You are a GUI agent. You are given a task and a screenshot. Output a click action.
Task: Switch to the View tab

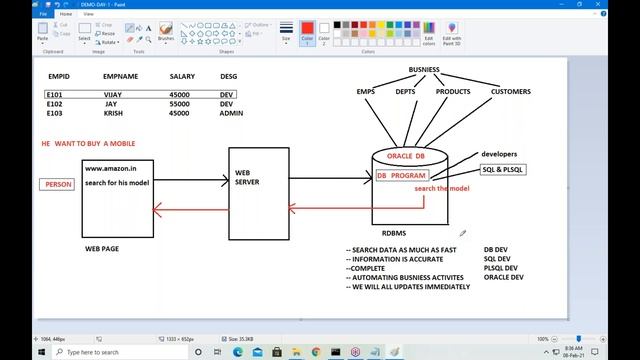coord(88,14)
